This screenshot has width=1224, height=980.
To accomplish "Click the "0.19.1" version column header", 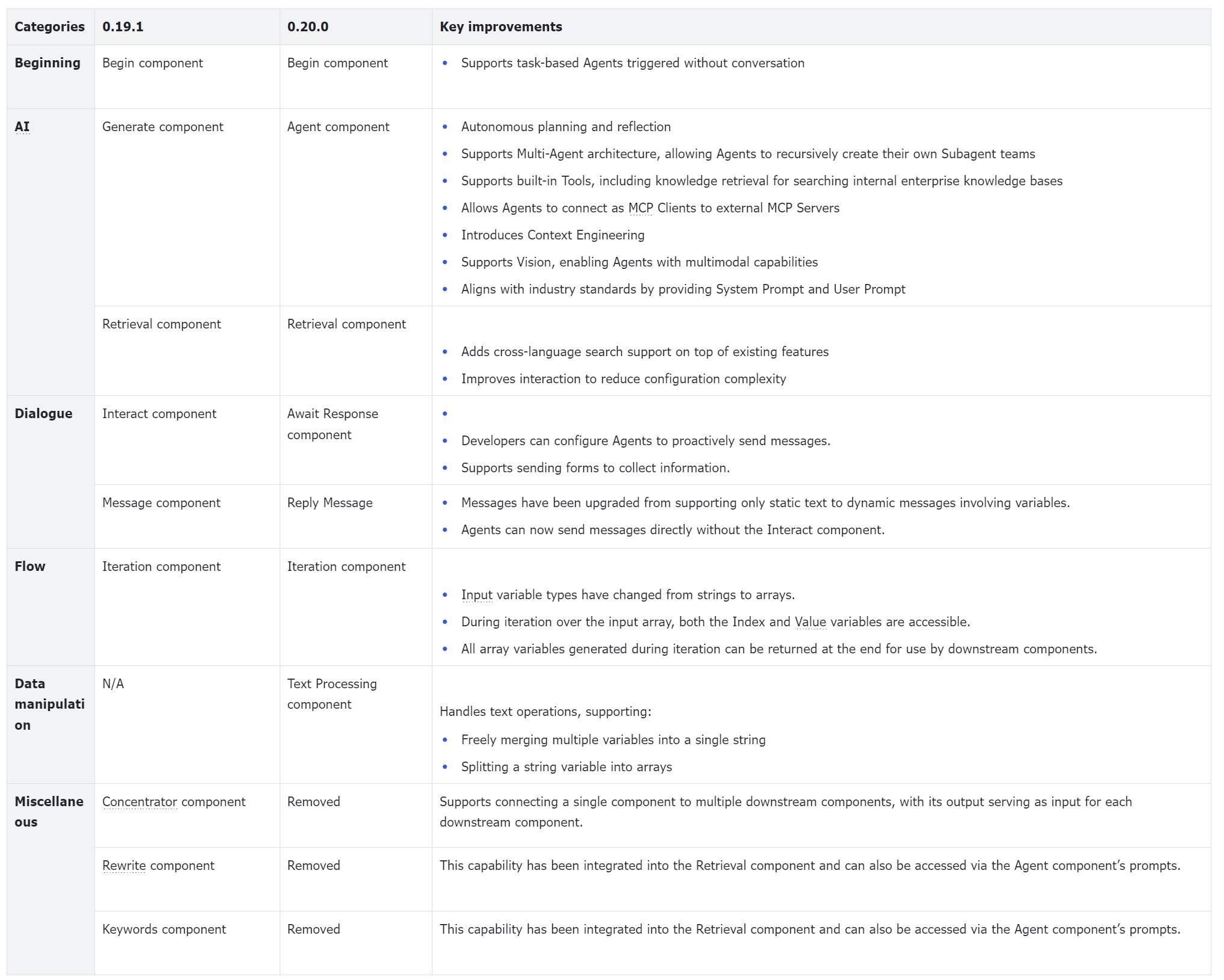I will 123,26.
